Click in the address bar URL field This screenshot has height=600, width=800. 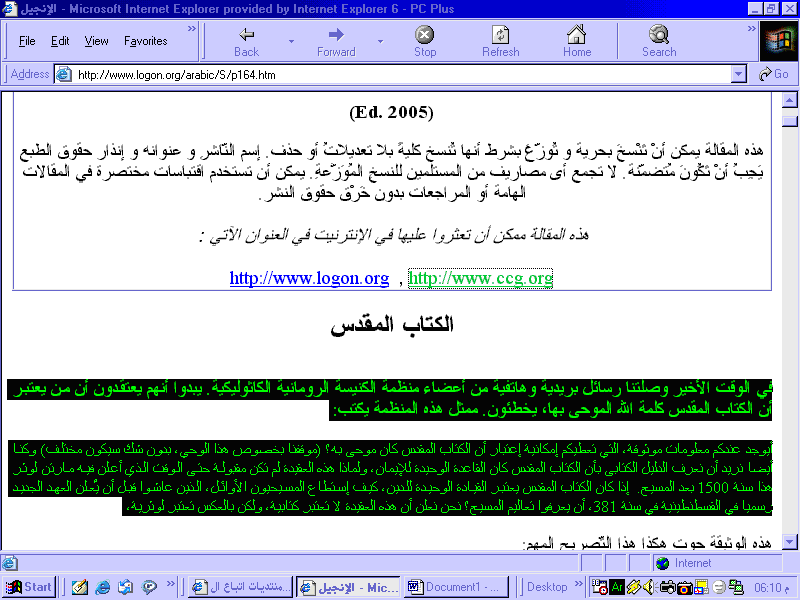point(400,74)
